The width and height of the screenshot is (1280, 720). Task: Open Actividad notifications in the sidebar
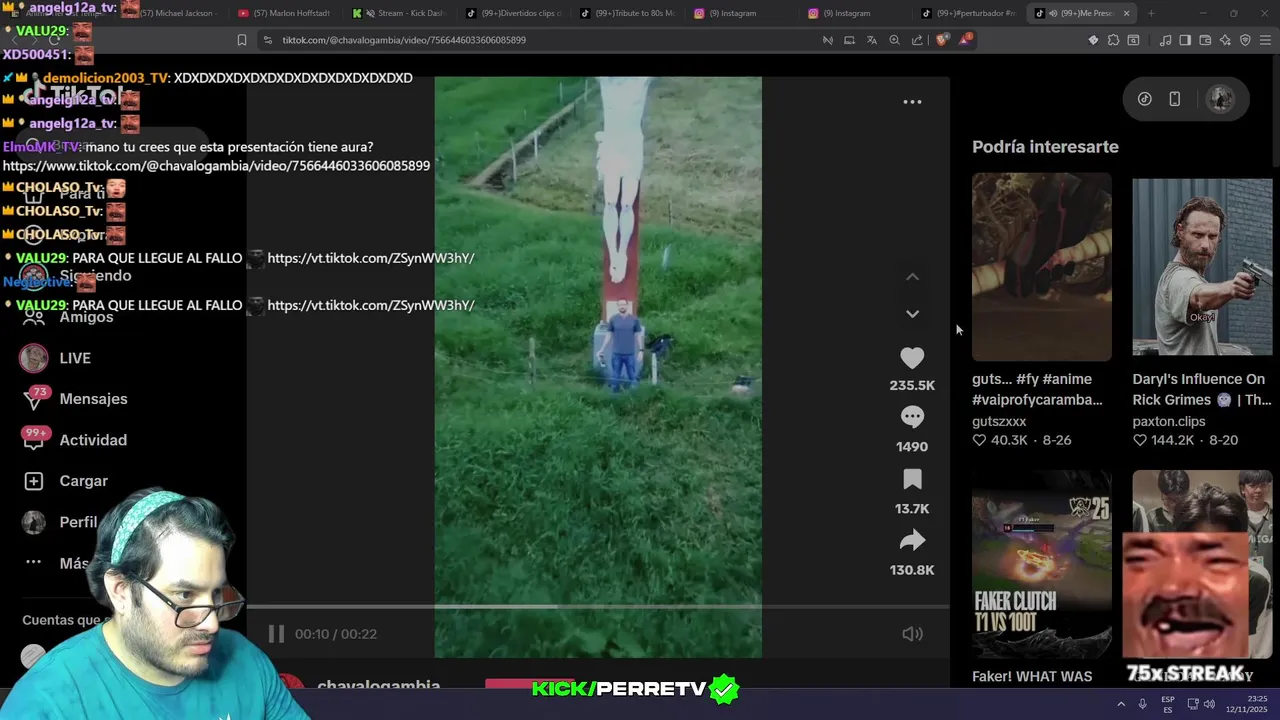tap(93, 440)
